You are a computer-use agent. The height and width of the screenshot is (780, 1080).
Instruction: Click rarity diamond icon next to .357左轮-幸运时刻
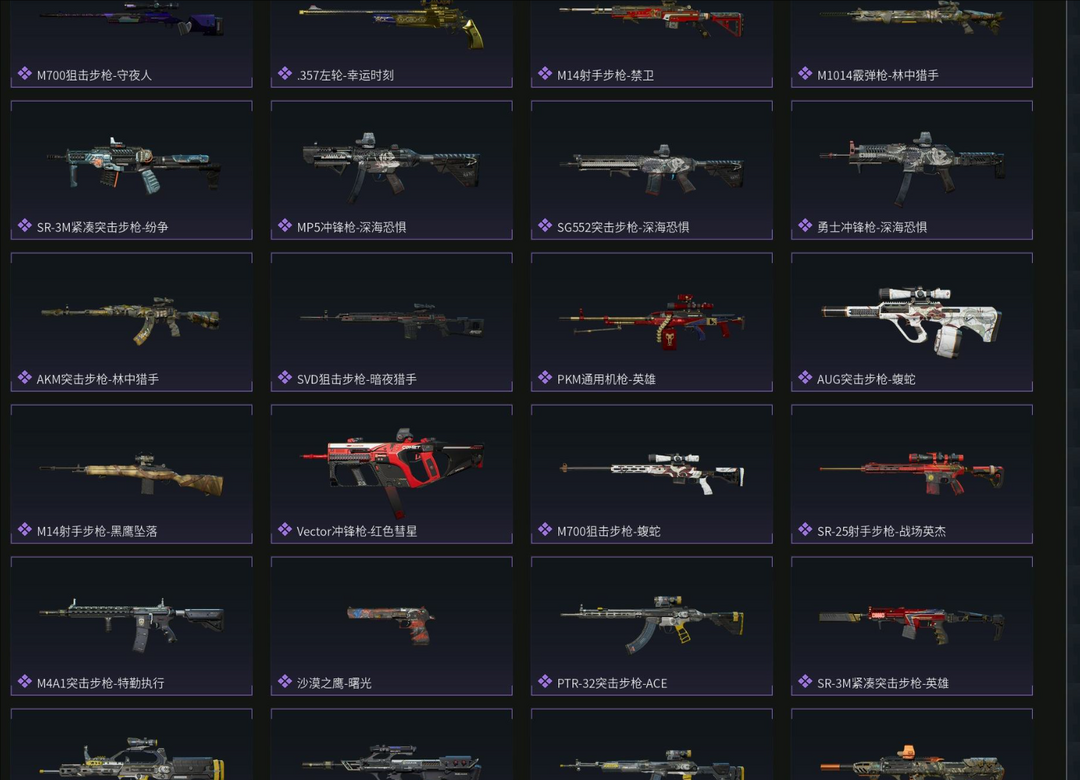(284, 74)
